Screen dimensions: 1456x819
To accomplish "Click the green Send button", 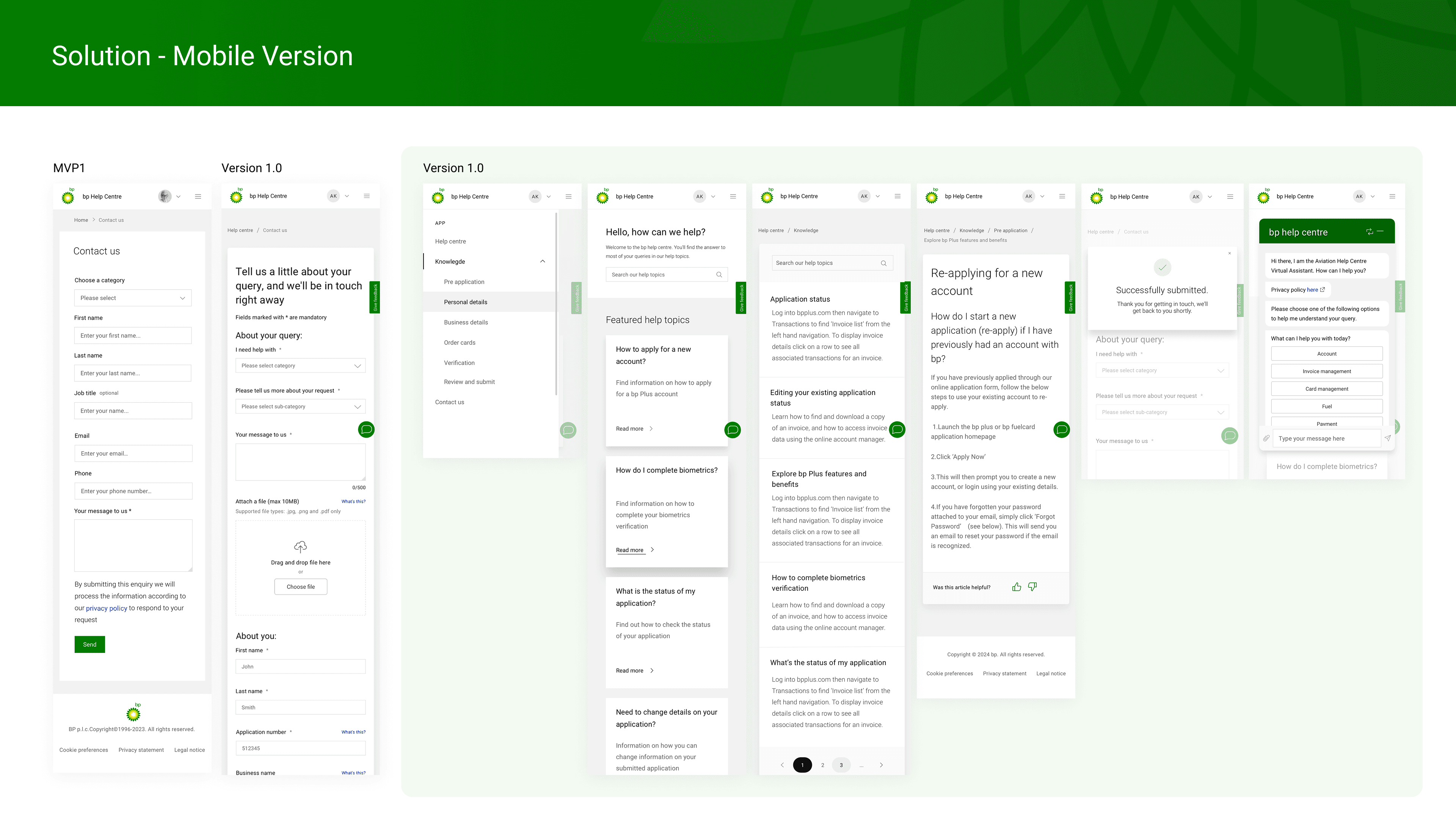I will click(x=89, y=644).
